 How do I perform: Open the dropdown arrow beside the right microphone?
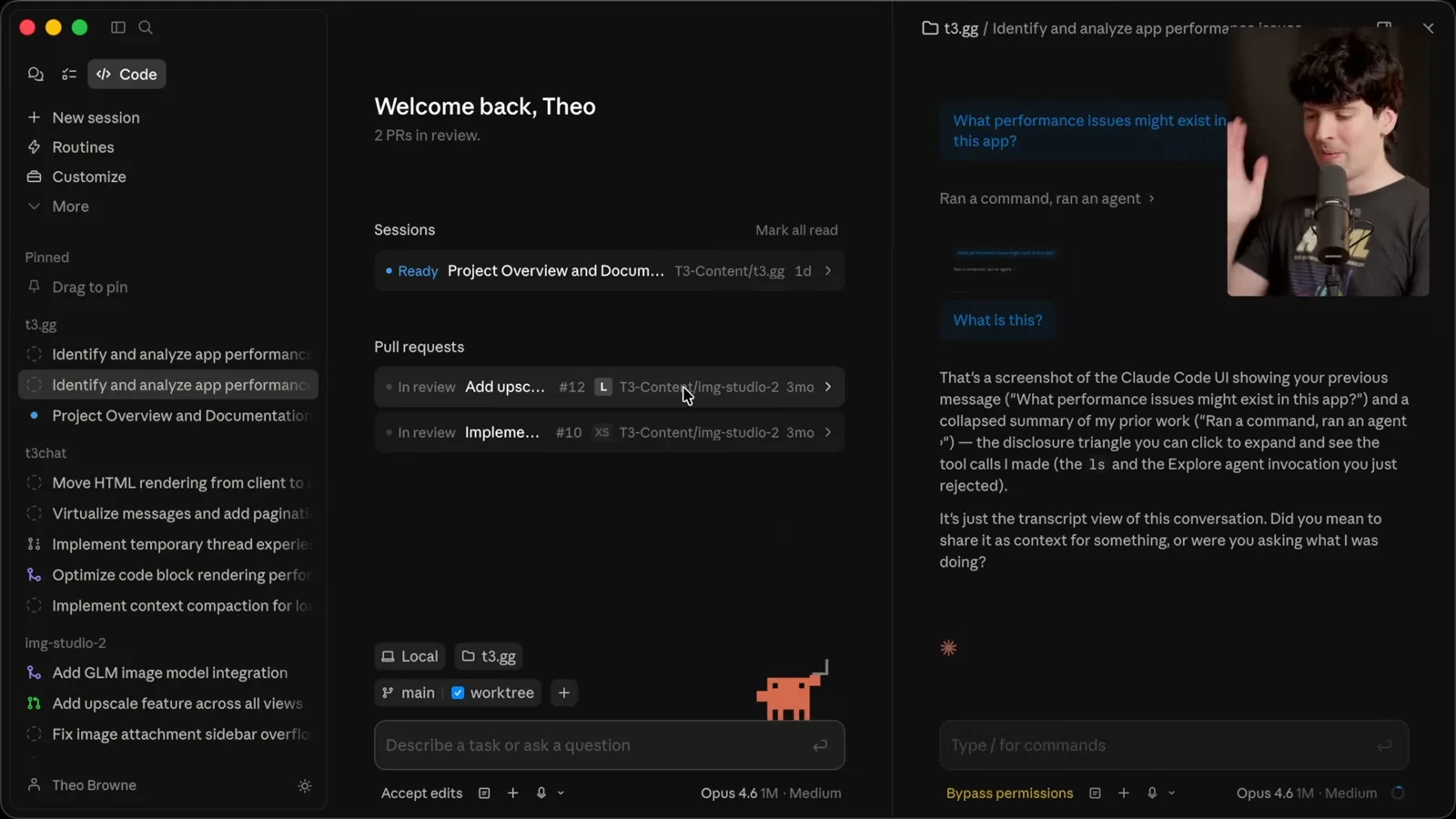pos(1171,794)
